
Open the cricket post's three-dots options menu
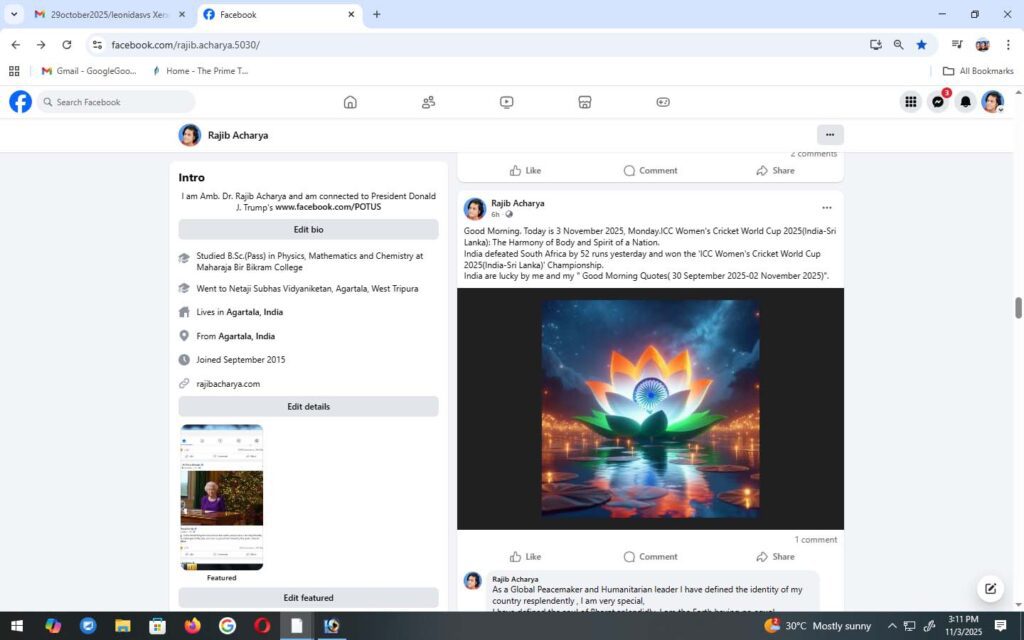coord(826,208)
